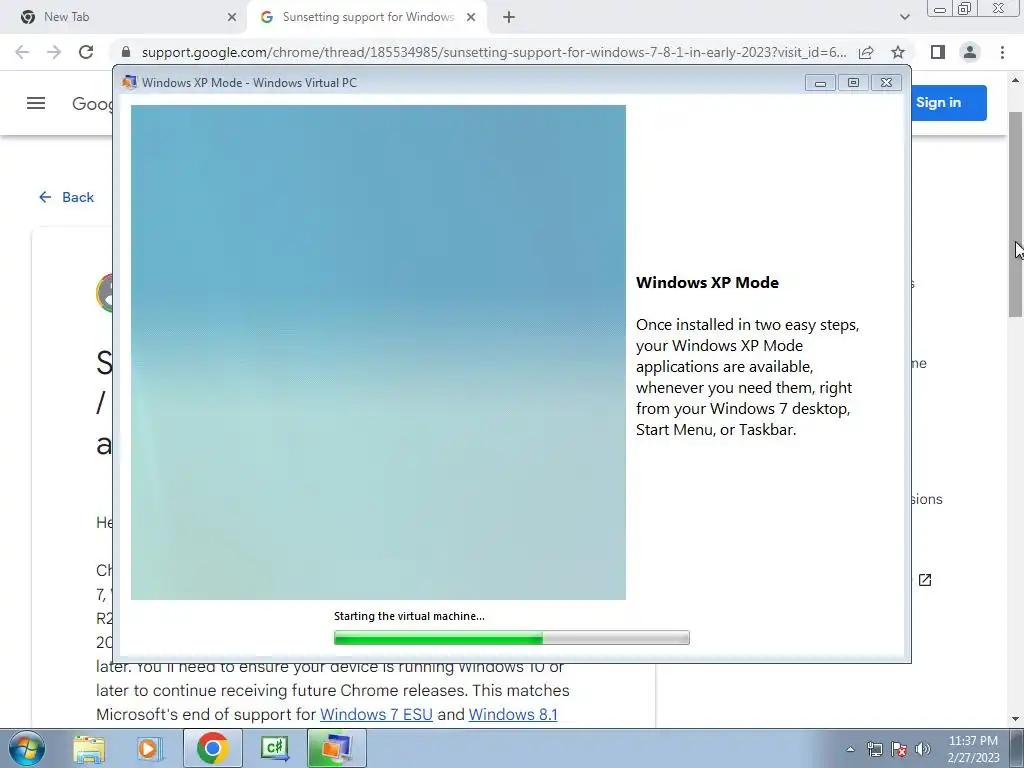Close the Sunsetting support tab

click(471, 17)
